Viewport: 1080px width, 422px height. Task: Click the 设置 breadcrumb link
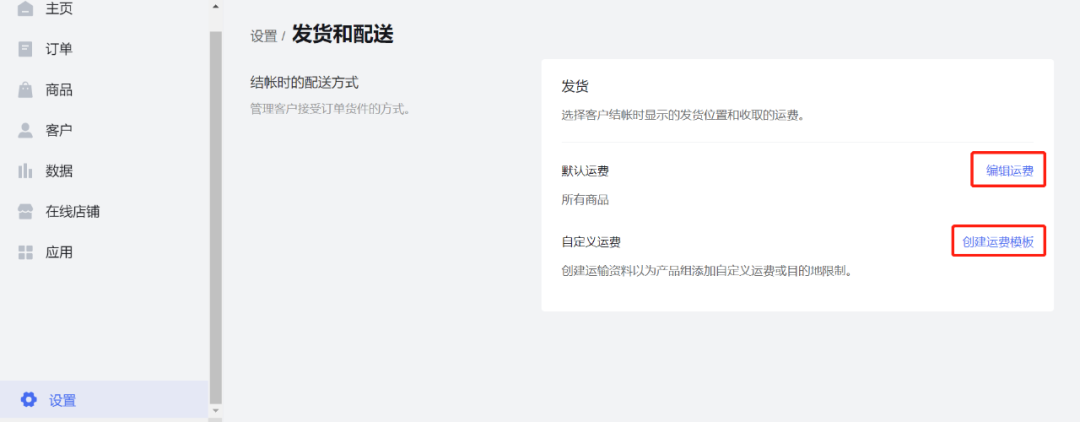(x=263, y=36)
